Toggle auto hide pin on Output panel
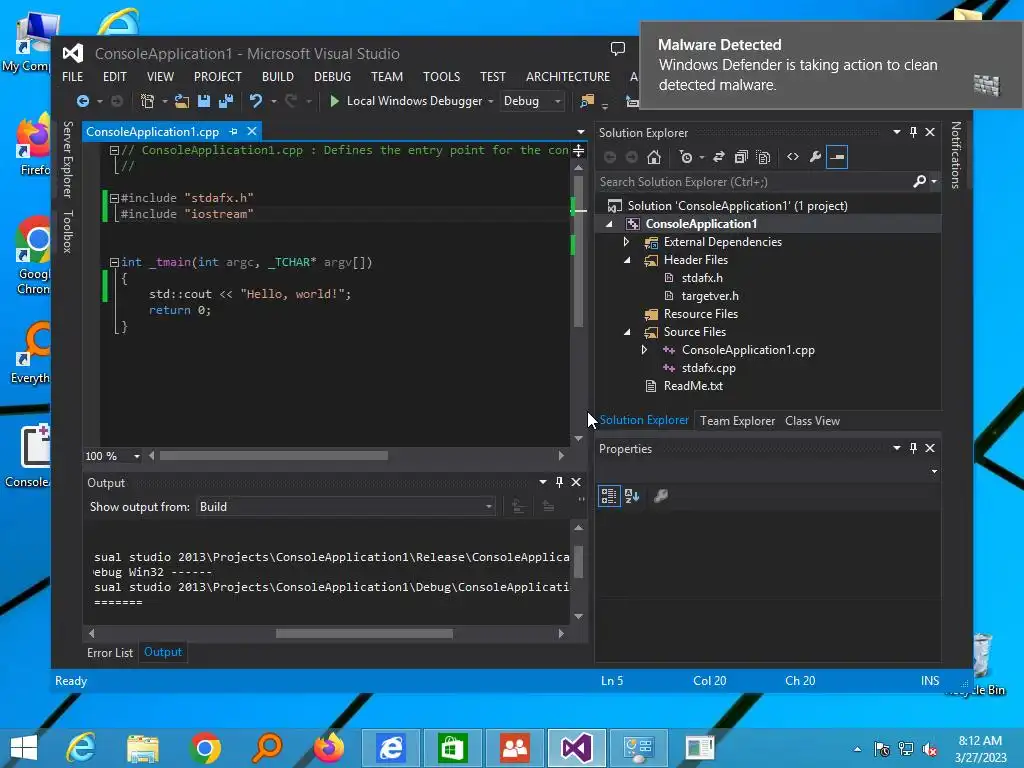Image resolution: width=1024 pixels, height=768 pixels. (559, 482)
